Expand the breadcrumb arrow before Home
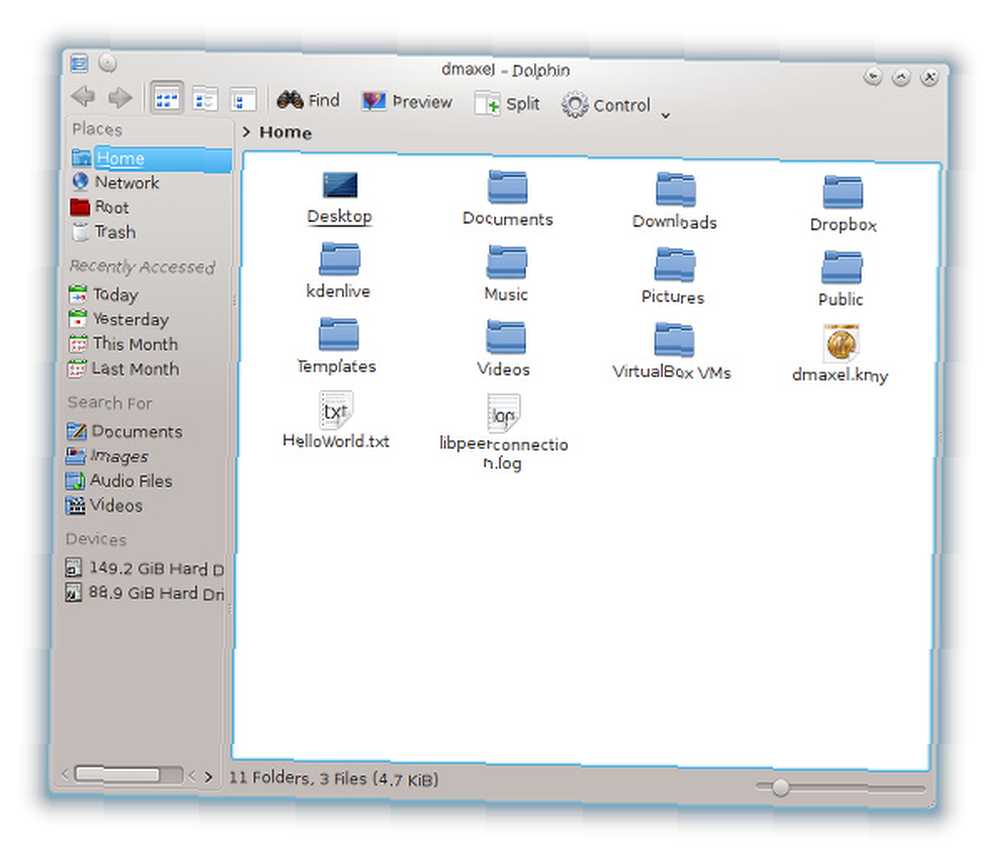Image resolution: width=1000 pixels, height=859 pixels. coord(246,132)
